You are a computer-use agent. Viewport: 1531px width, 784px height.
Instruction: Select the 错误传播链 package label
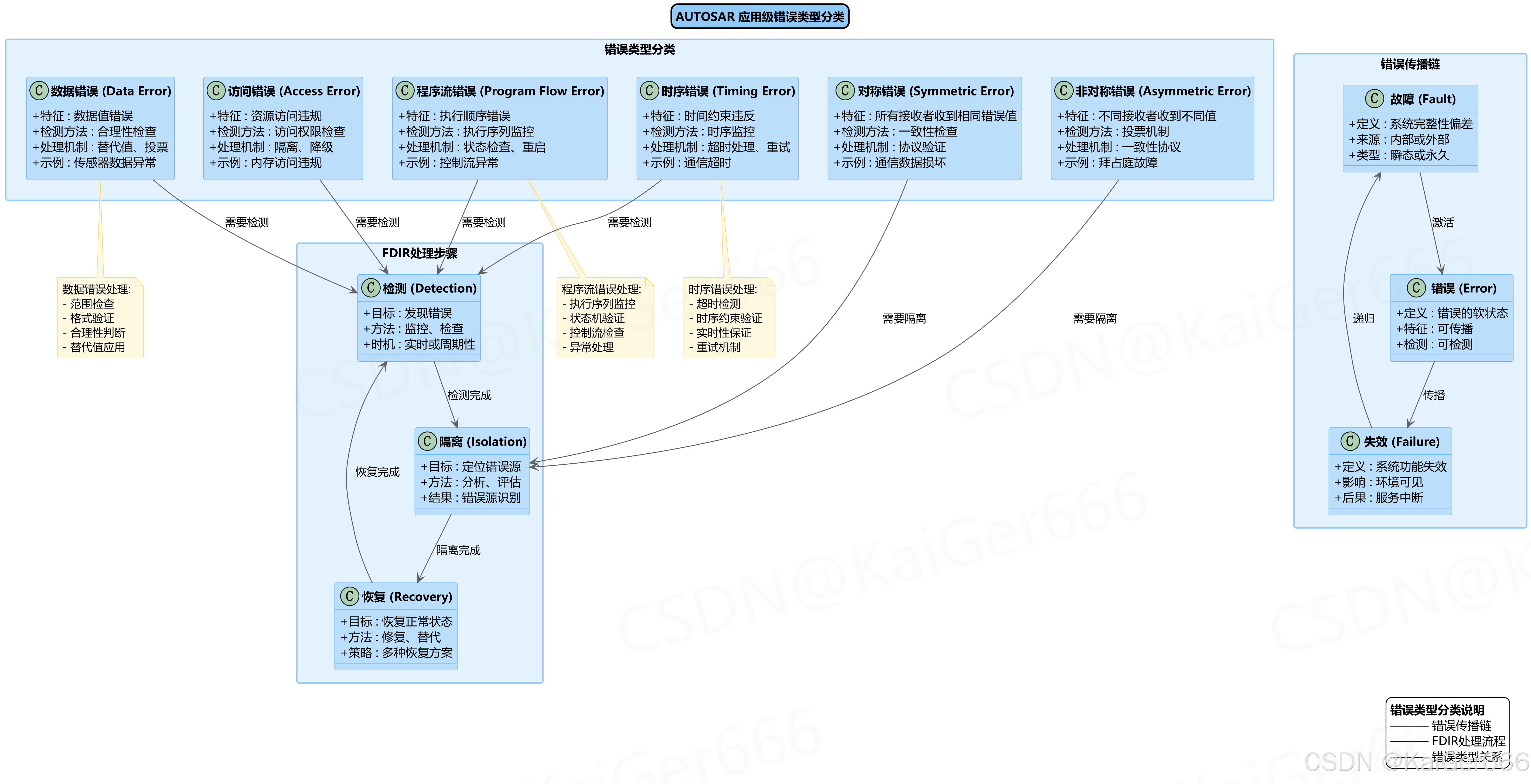(x=1410, y=64)
